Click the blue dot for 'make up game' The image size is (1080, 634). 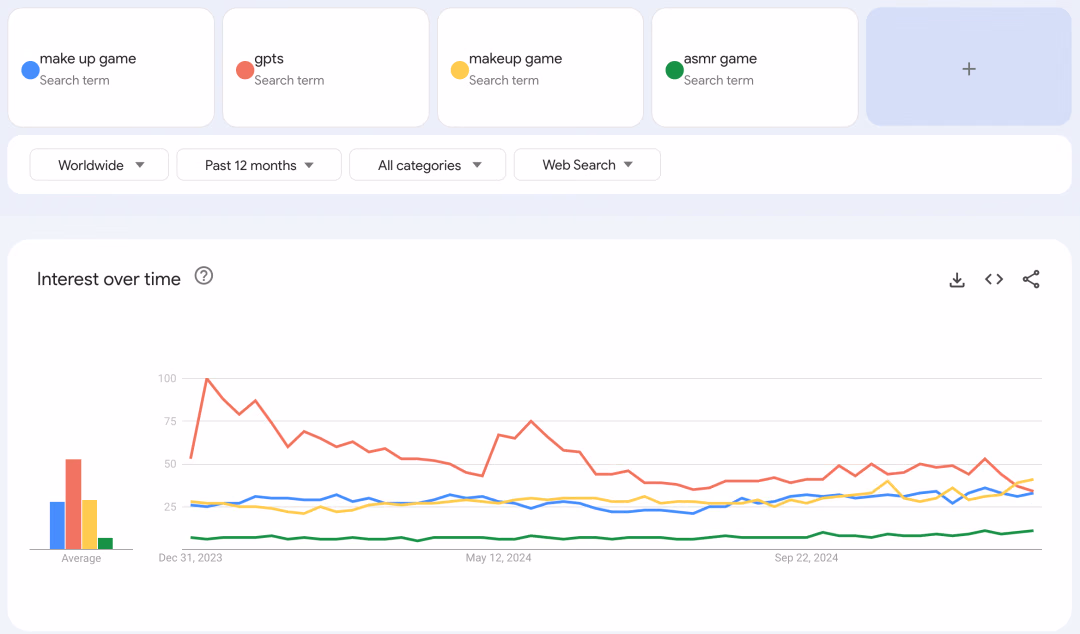click(30, 70)
